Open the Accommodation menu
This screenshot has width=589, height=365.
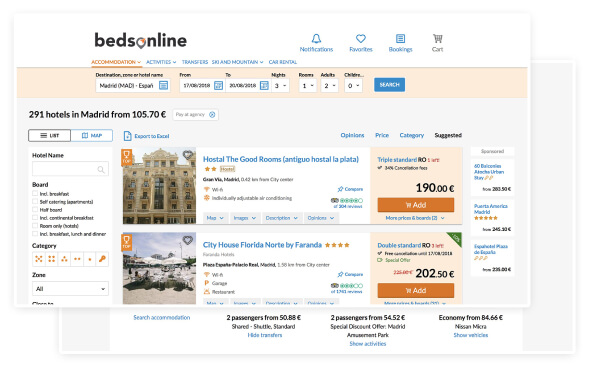click(116, 62)
